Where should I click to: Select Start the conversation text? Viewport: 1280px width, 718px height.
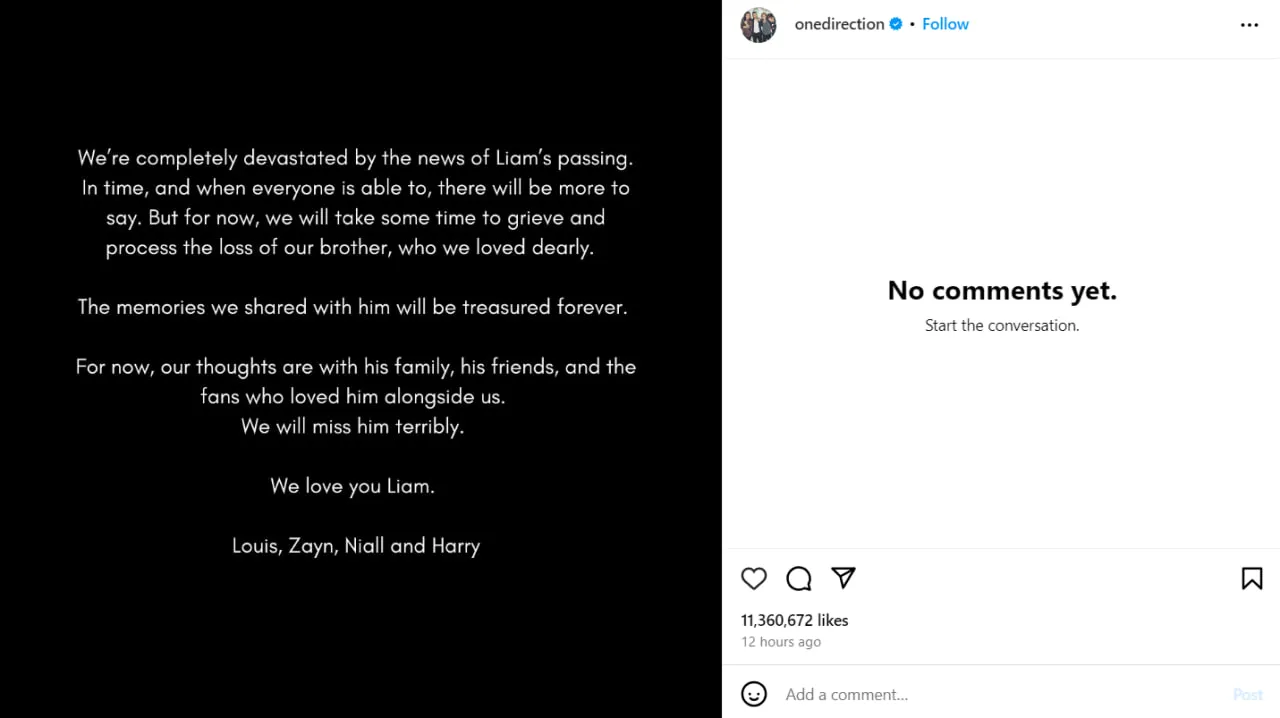[1001, 325]
